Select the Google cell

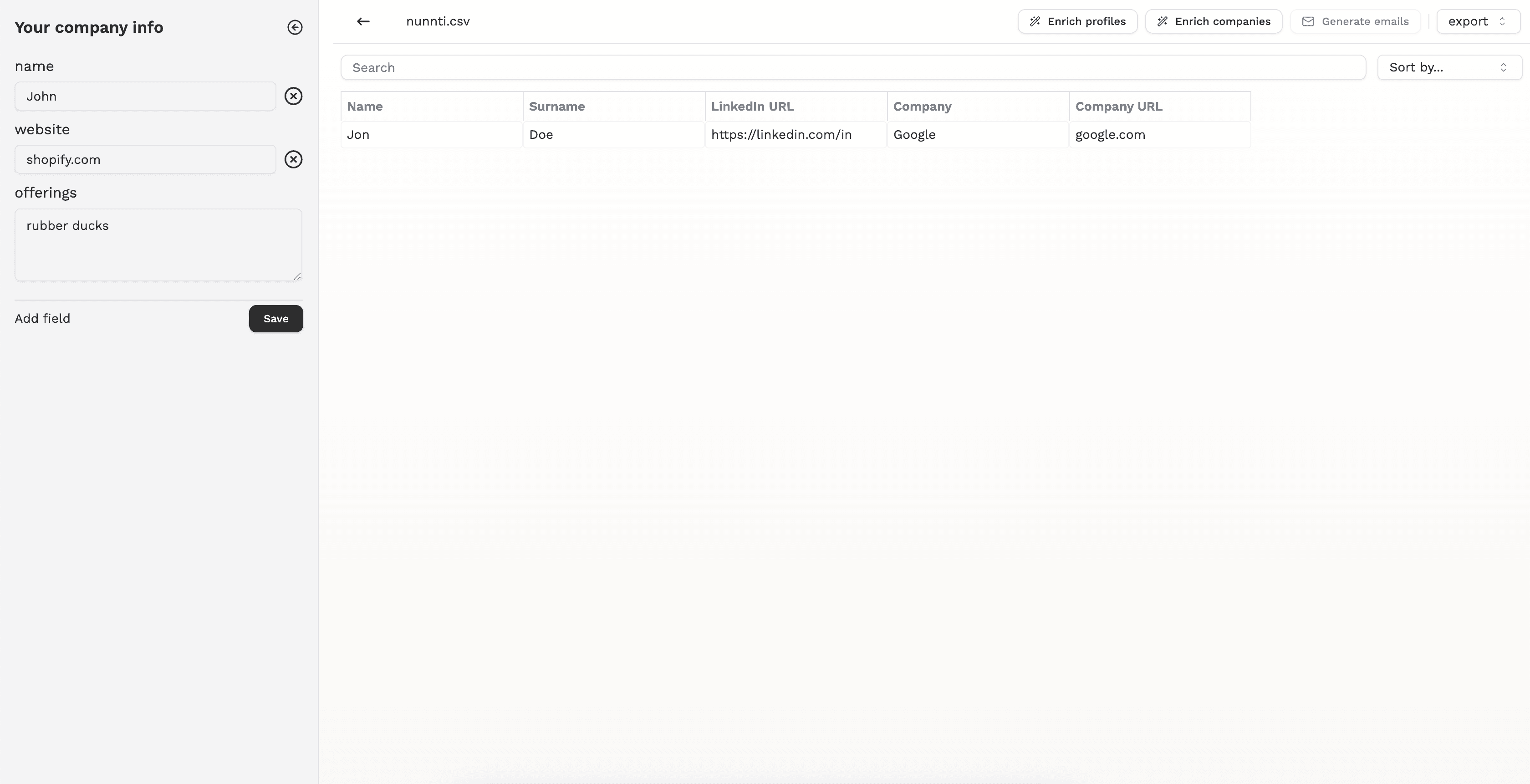click(978, 135)
